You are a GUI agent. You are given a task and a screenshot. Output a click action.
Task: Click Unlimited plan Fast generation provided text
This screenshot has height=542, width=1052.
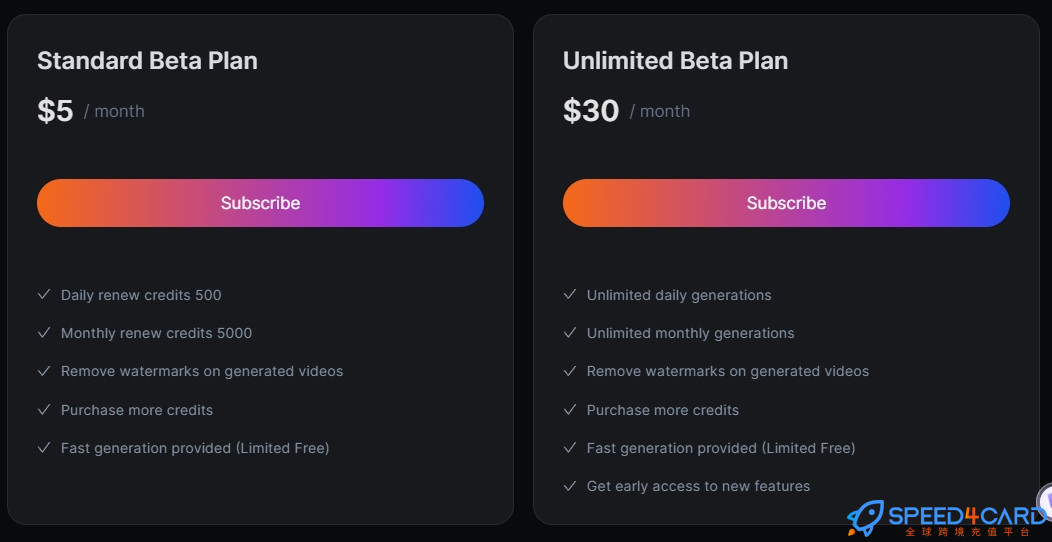click(x=721, y=447)
